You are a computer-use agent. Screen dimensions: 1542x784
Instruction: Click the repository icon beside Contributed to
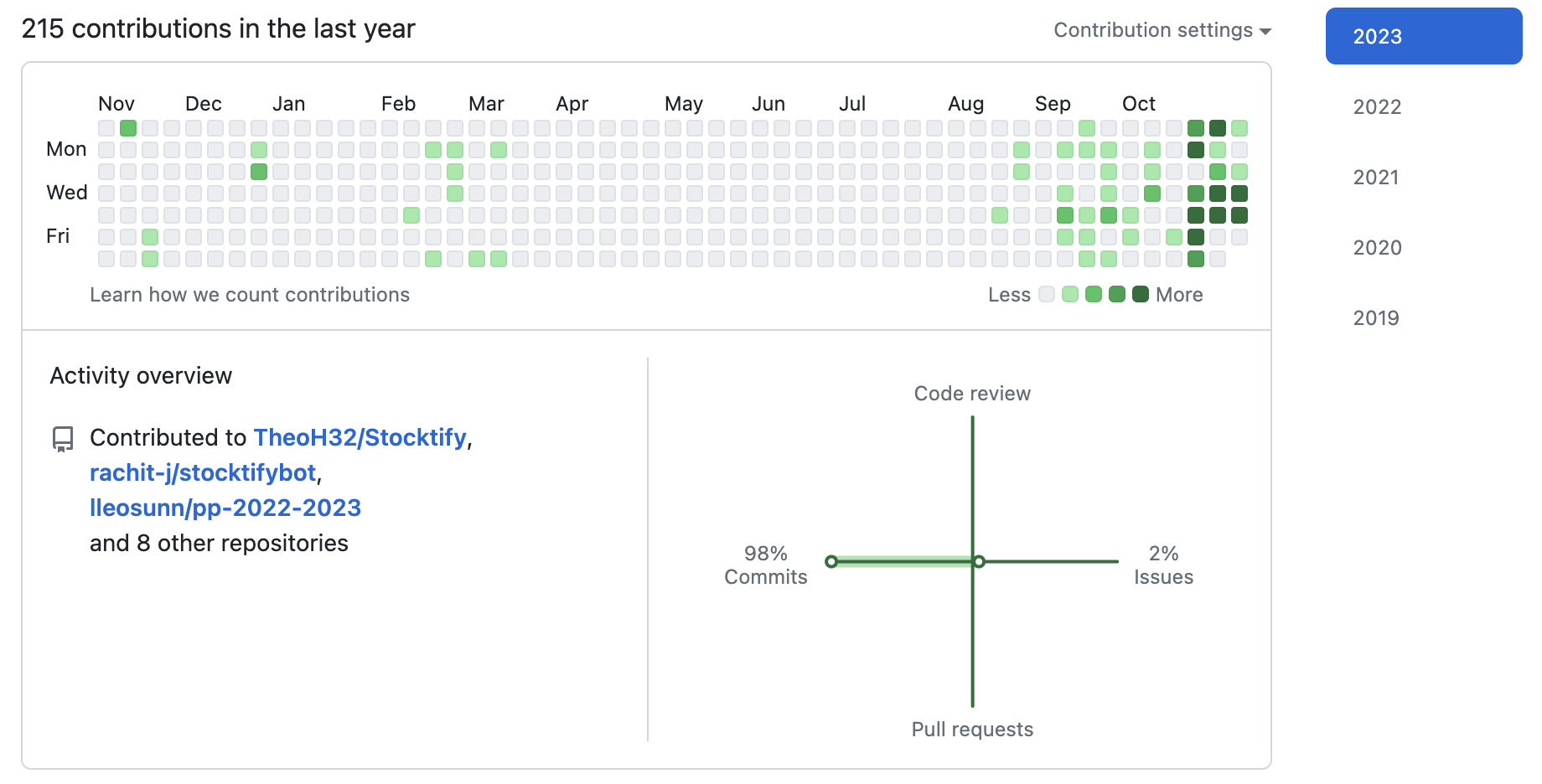(x=63, y=439)
